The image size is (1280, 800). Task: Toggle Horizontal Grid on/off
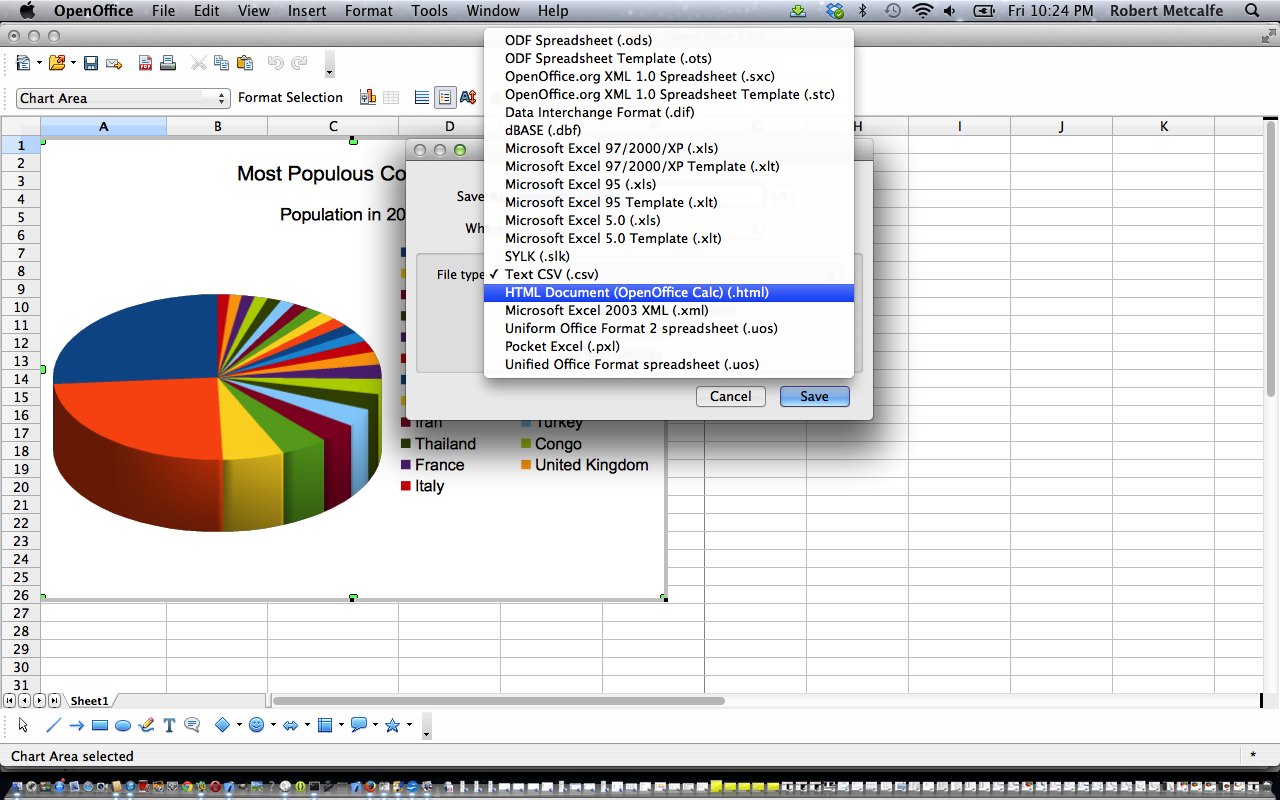click(422, 97)
